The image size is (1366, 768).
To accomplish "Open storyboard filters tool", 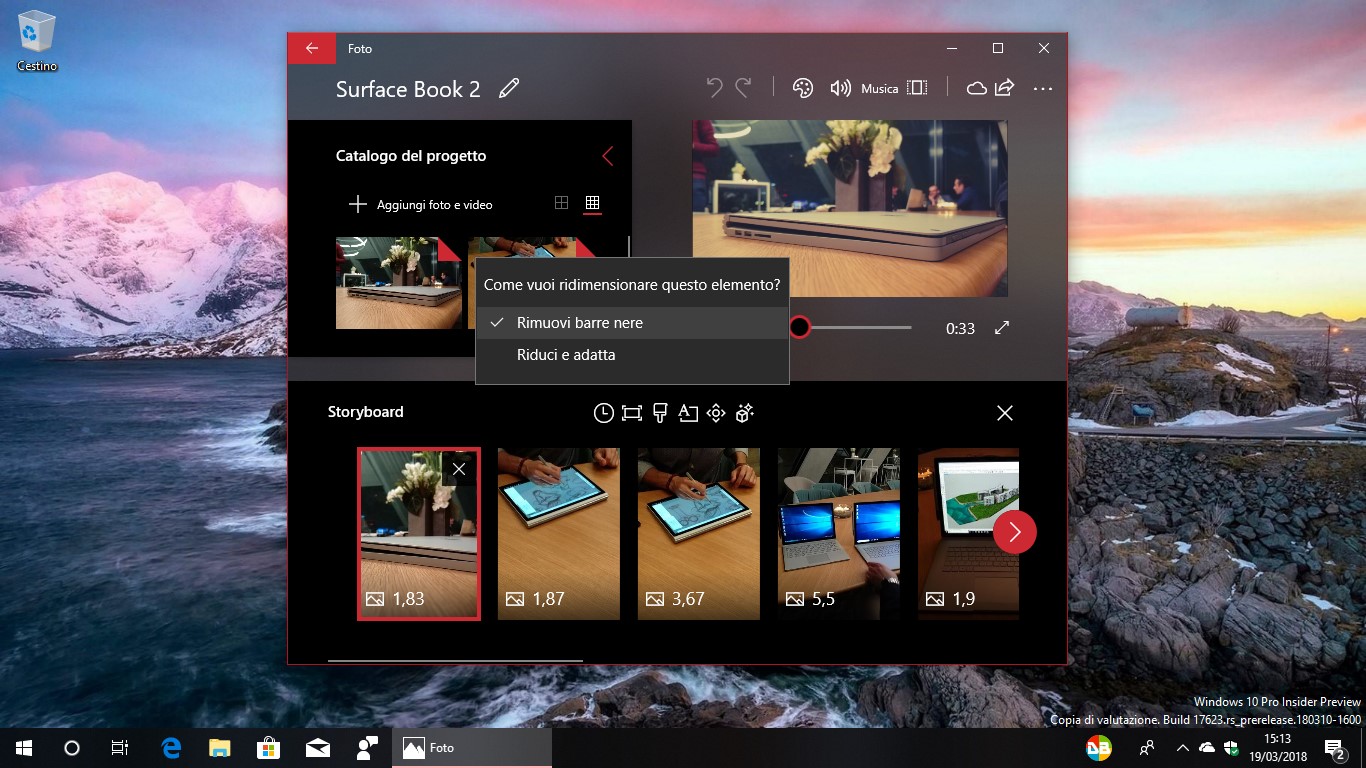I will [660, 413].
